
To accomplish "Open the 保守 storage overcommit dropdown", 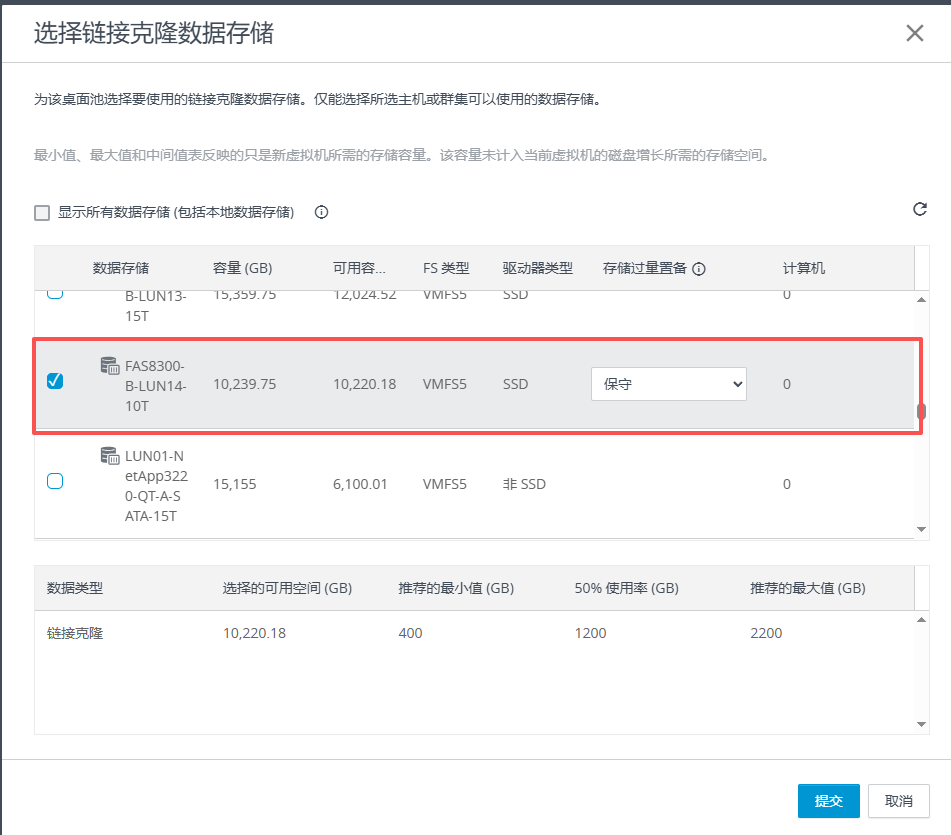I will point(668,384).
